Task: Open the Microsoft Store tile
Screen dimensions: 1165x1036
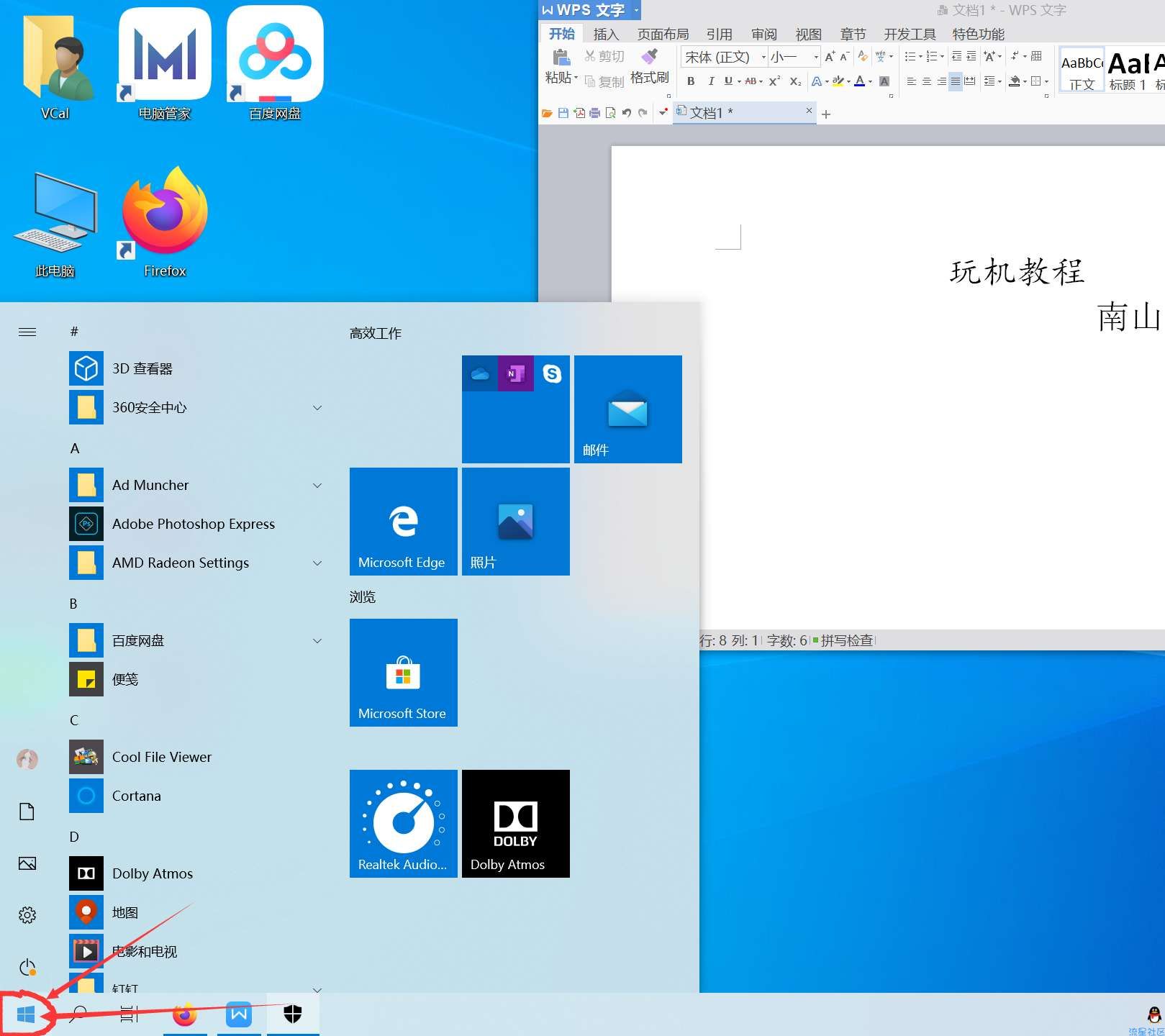Action: click(x=404, y=673)
